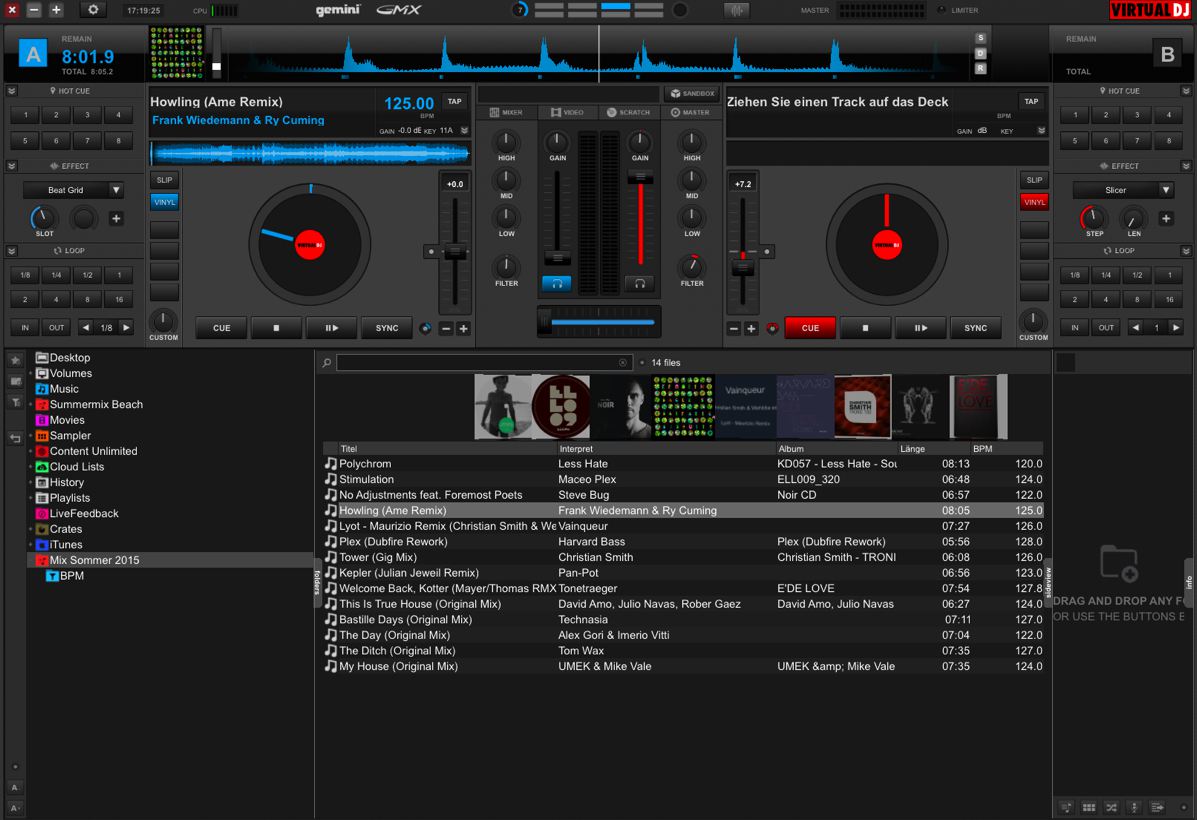Switch to the VIDEO mixer tab

point(567,113)
